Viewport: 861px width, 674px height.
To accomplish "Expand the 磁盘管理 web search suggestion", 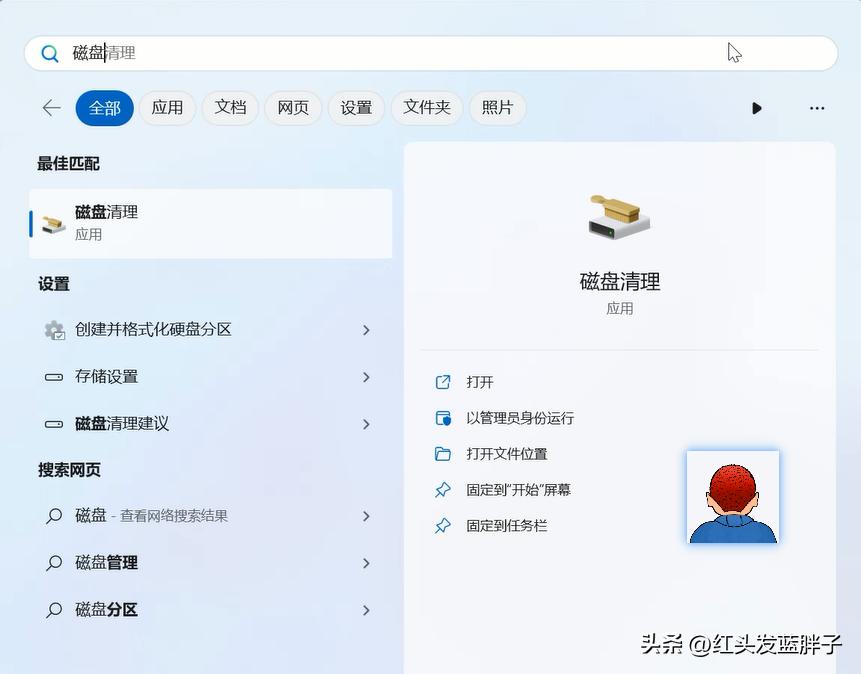I will coord(367,563).
